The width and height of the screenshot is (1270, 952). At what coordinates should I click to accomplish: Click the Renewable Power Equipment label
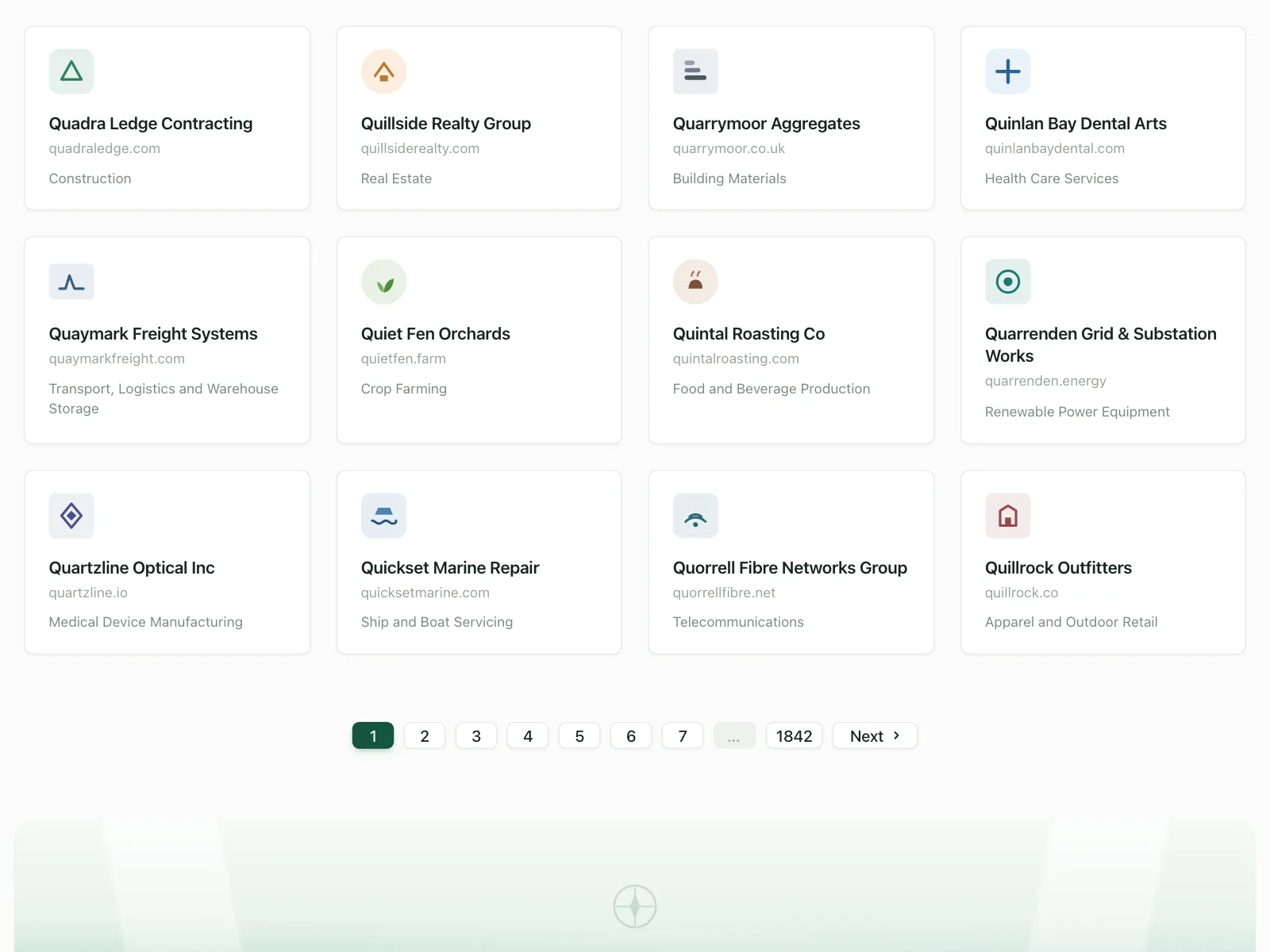[x=1077, y=412]
